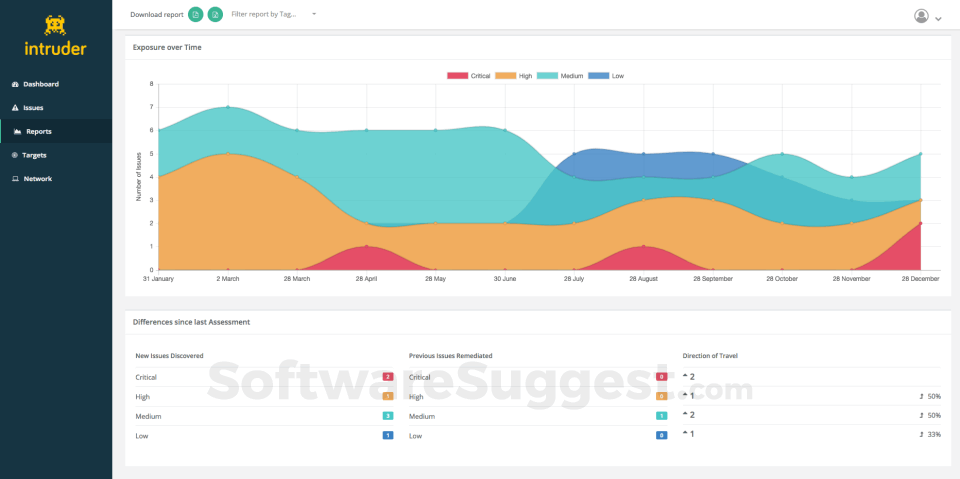Click the Issues warning triangle icon
This screenshot has height=479, width=960.
coord(15,108)
